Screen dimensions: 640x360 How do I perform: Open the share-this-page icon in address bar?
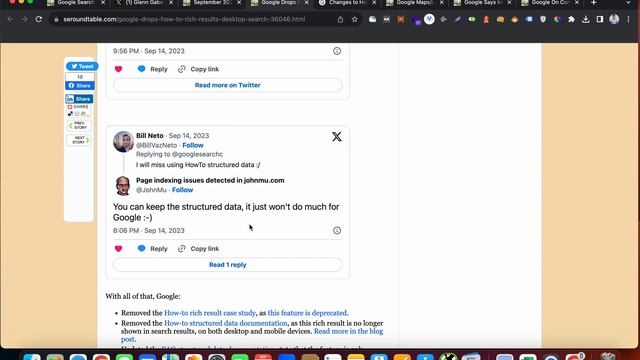pos(340,19)
